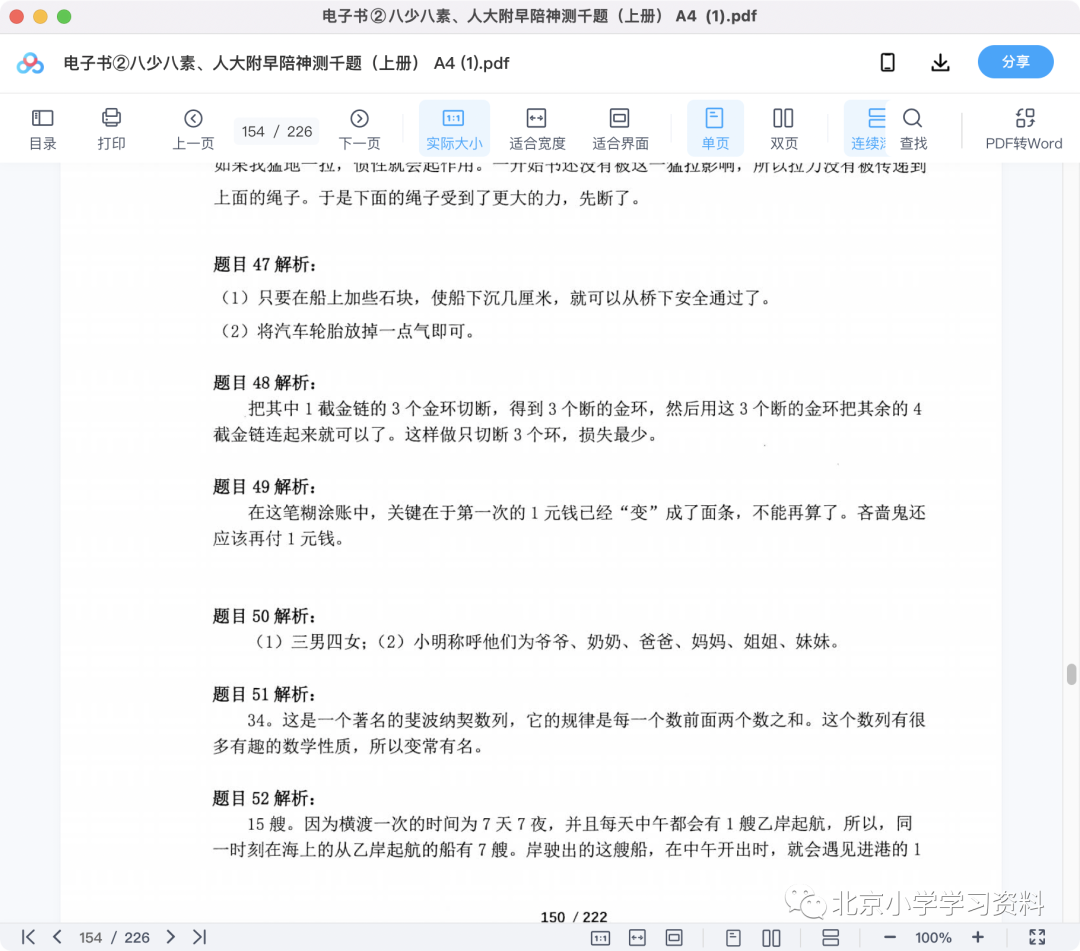Go to next page in bottom bar
The image size is (1080, 951).
click(171, 937)
